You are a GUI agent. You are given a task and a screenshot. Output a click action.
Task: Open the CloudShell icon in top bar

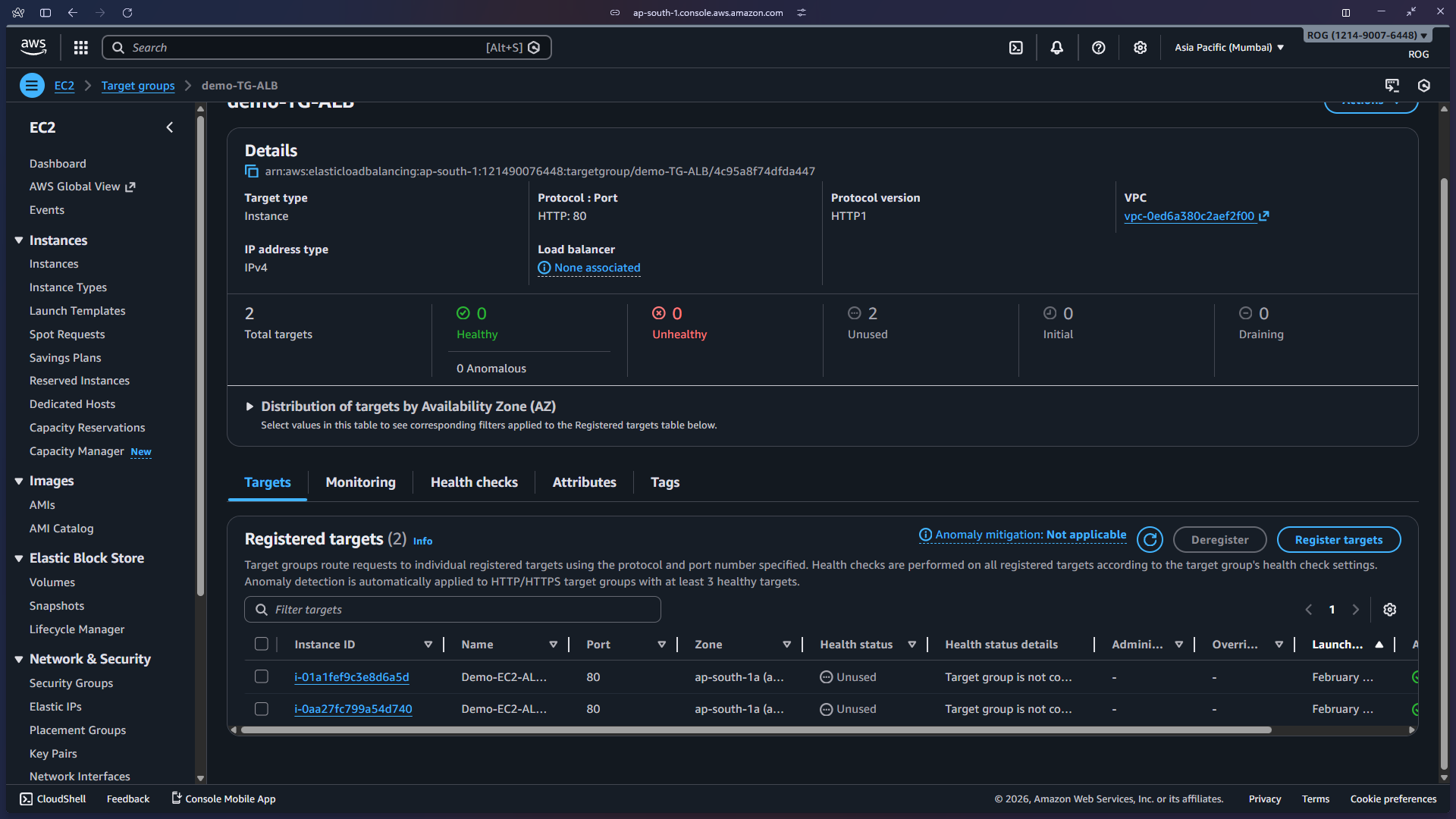pos(1016,48)
